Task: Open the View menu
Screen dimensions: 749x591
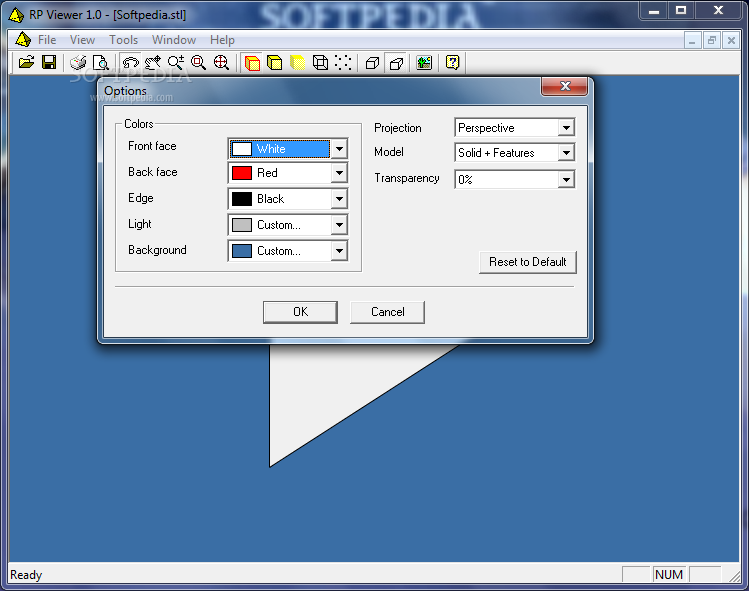Action: (x=82, y=40)
